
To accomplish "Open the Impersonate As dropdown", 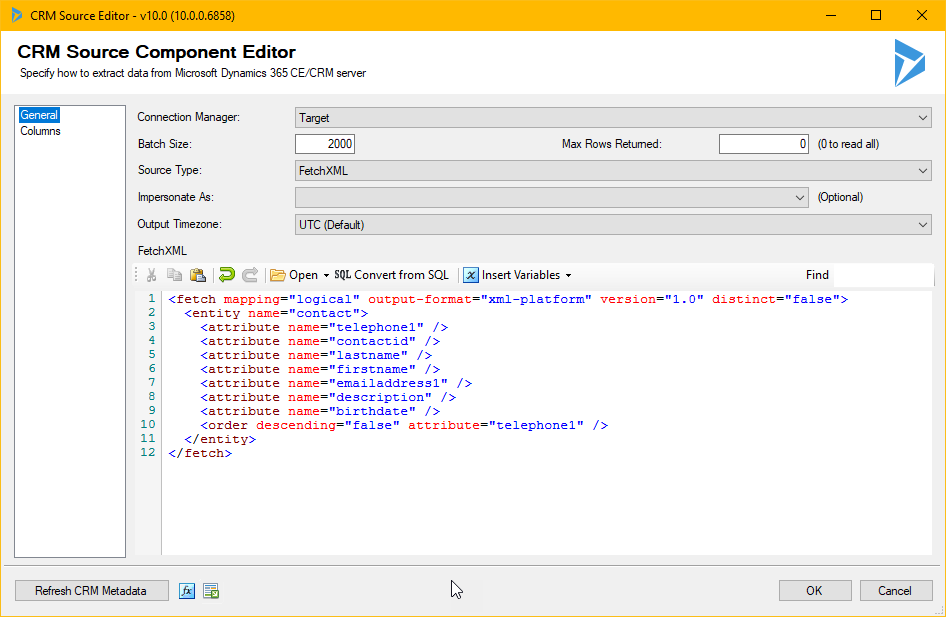I will 551,197.
